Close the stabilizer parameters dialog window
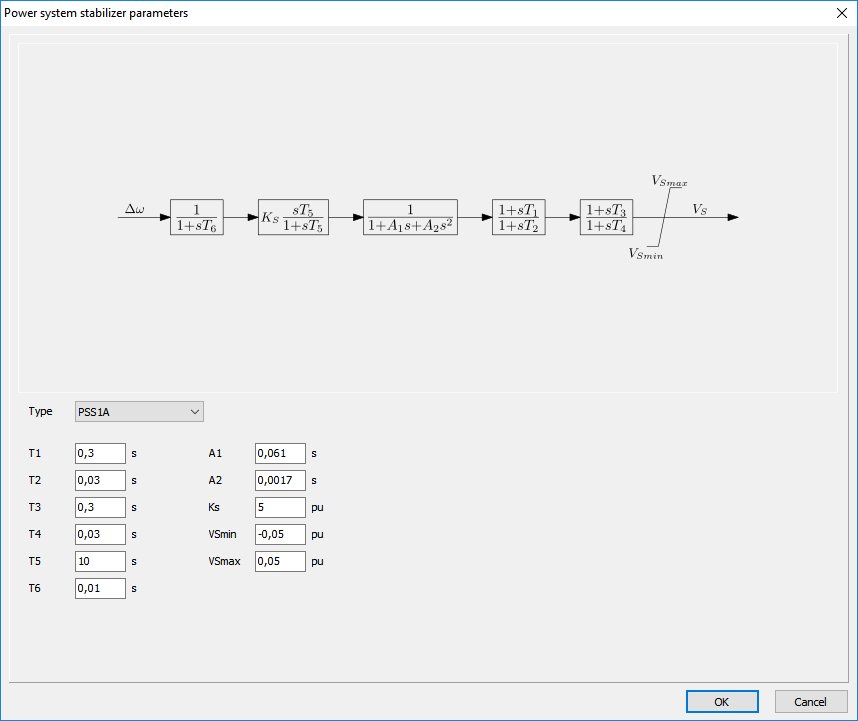Viewport: 858px width, 721px height. (x=838, y=13)
